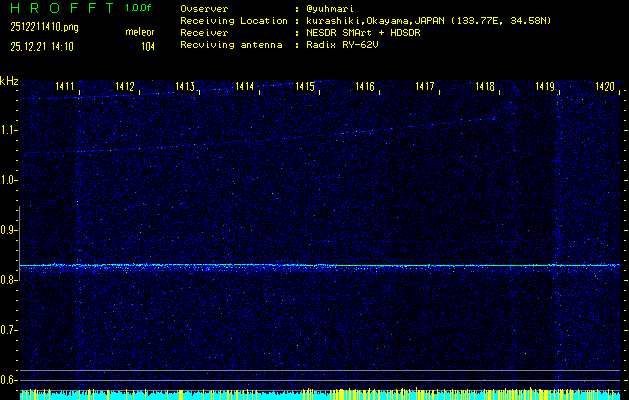Click the 0.9 frequency axis label
The width and height of the screenshot is (629, 400).
(x=9, y=230)
